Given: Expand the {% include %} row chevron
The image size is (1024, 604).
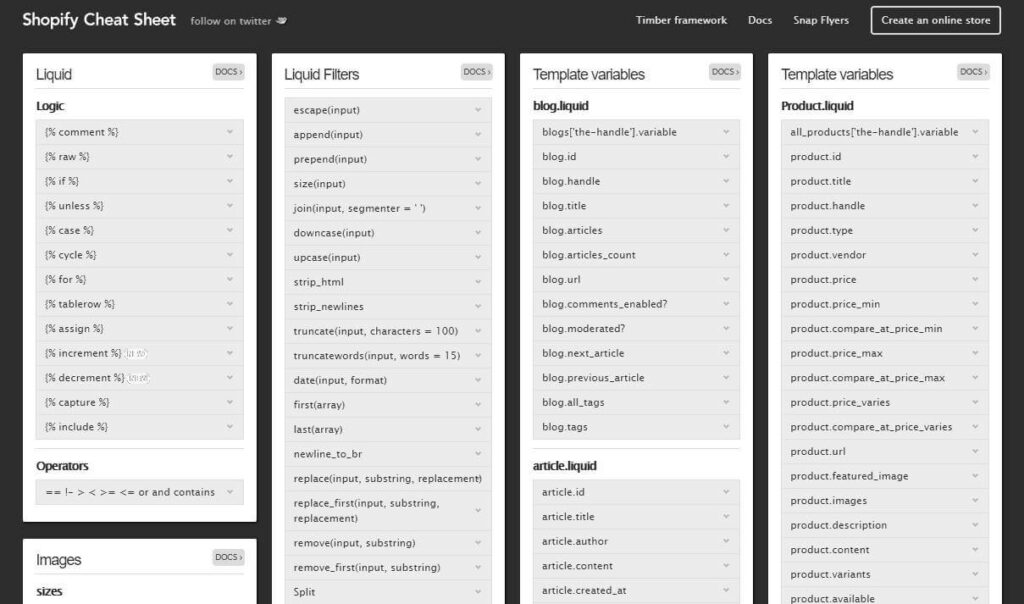Looking at the screenshot, I should (x=230, y=427).
